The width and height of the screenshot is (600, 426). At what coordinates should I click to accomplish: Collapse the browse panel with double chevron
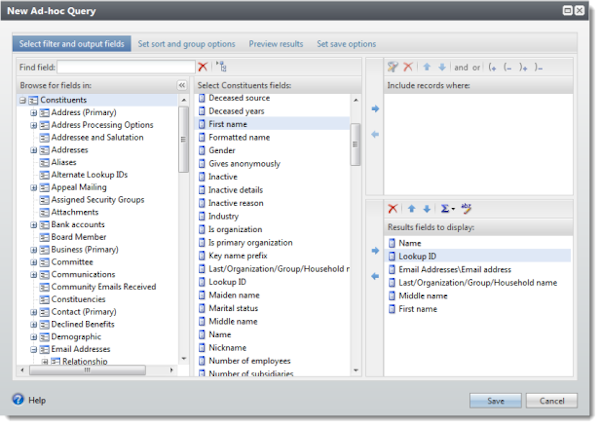pyautogui.click(x=182, y=85)
